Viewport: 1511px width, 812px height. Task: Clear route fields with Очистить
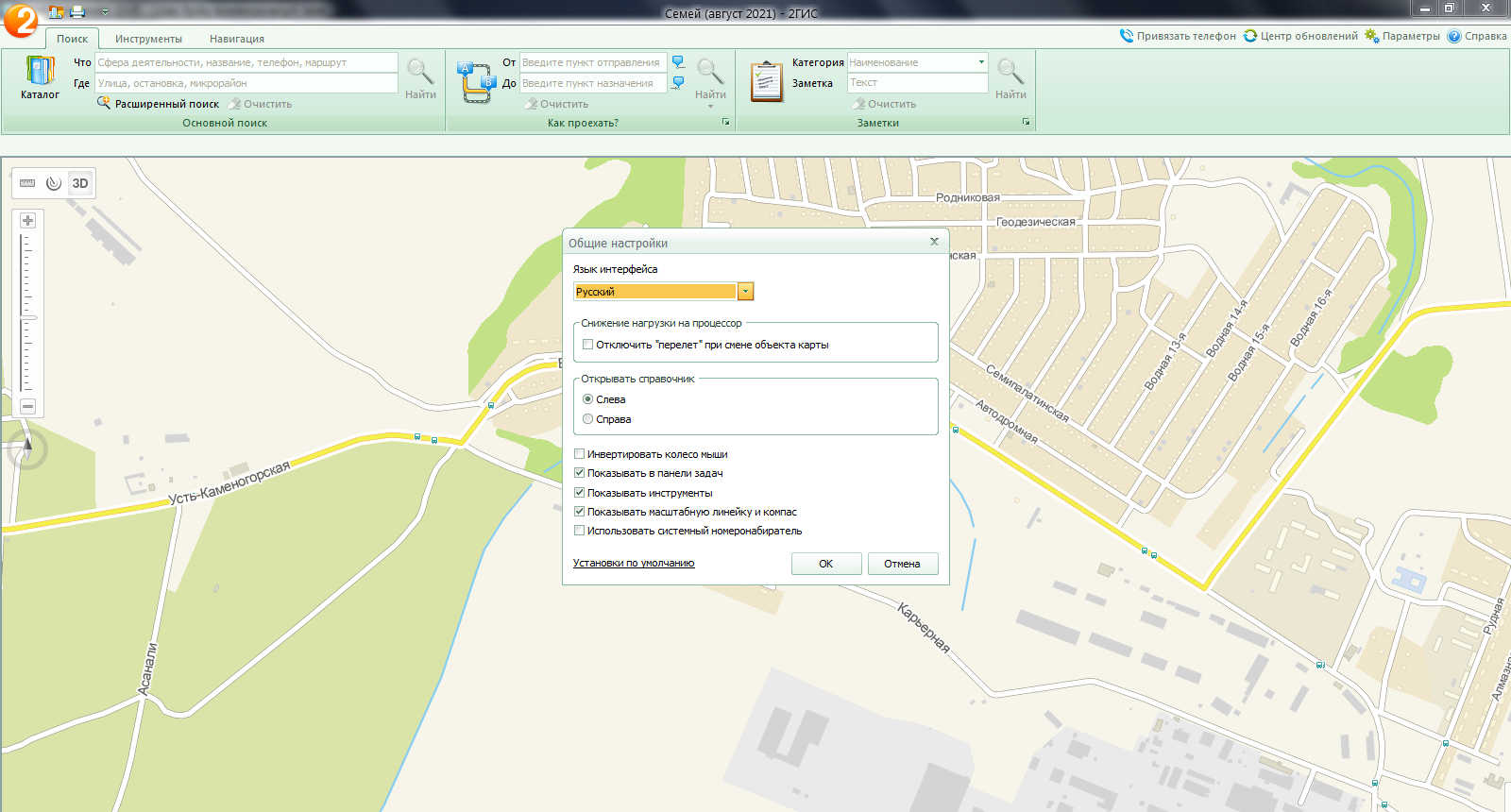(x=557, y=104)
